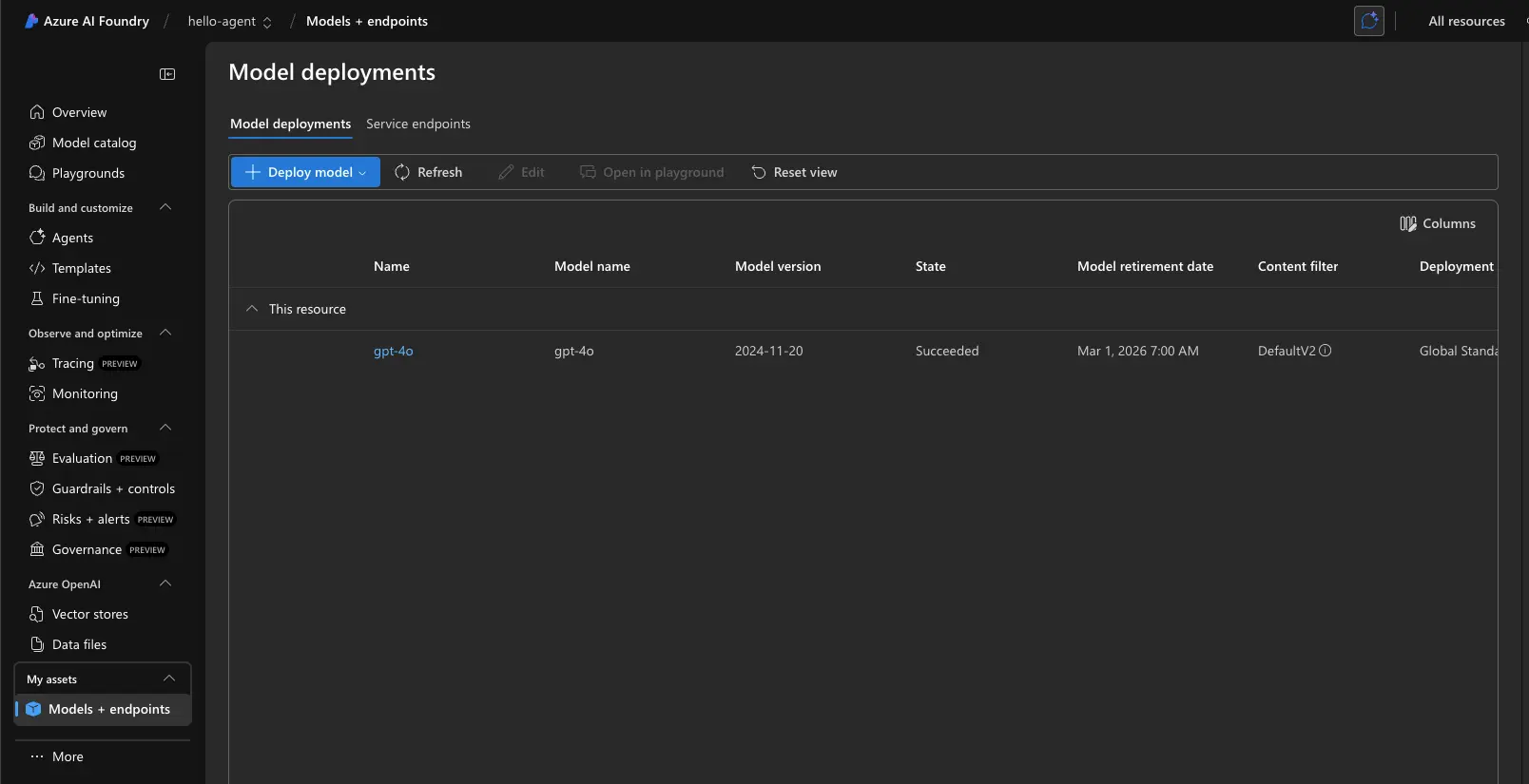This screenshot has height=784, width=1529.
Task: Open the hello-agent project switcher
Action: 230,21
